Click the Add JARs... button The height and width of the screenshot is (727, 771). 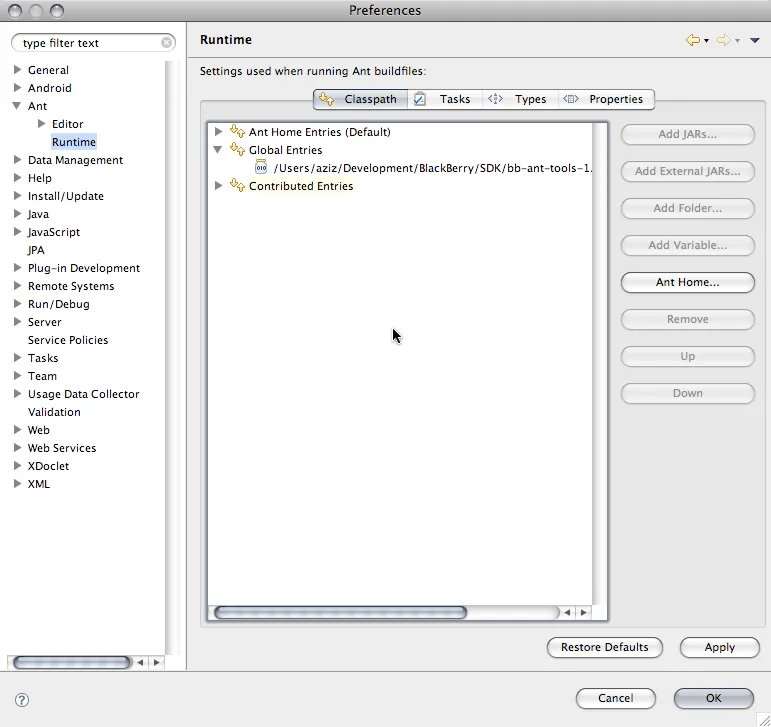pos(687,134)
